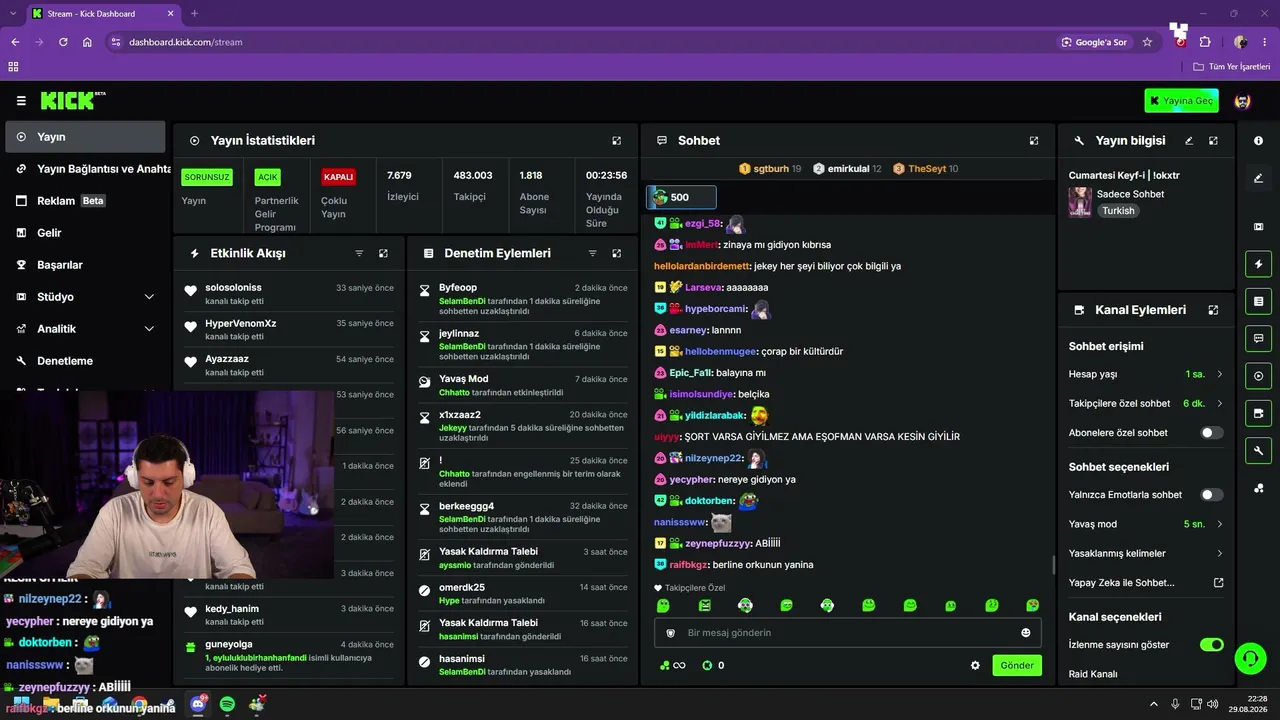
Task: Click the Bir mesaj gönderin input field
Action: point(848,633)
